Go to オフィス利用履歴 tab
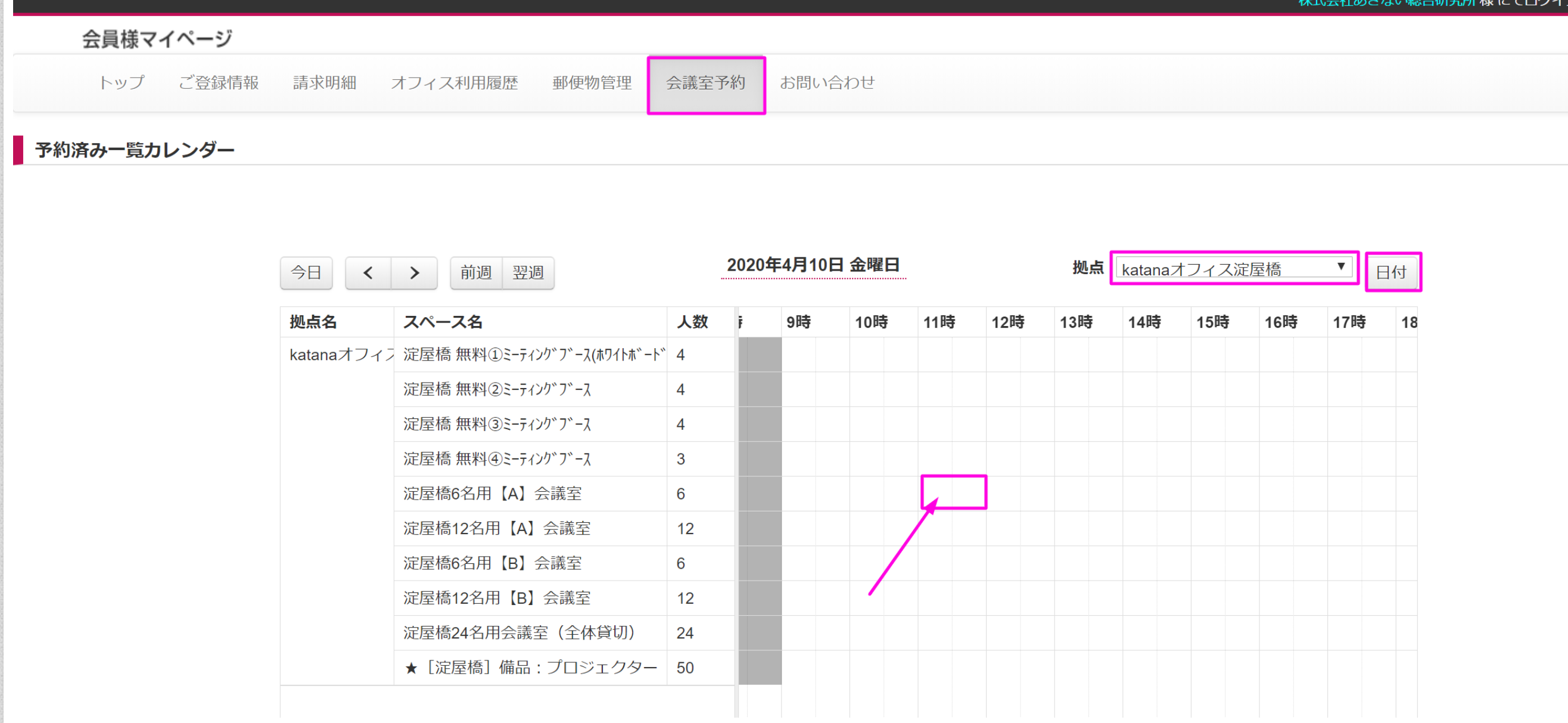The height and width of the screenshot is (723, 1568). tap(454, 83)
